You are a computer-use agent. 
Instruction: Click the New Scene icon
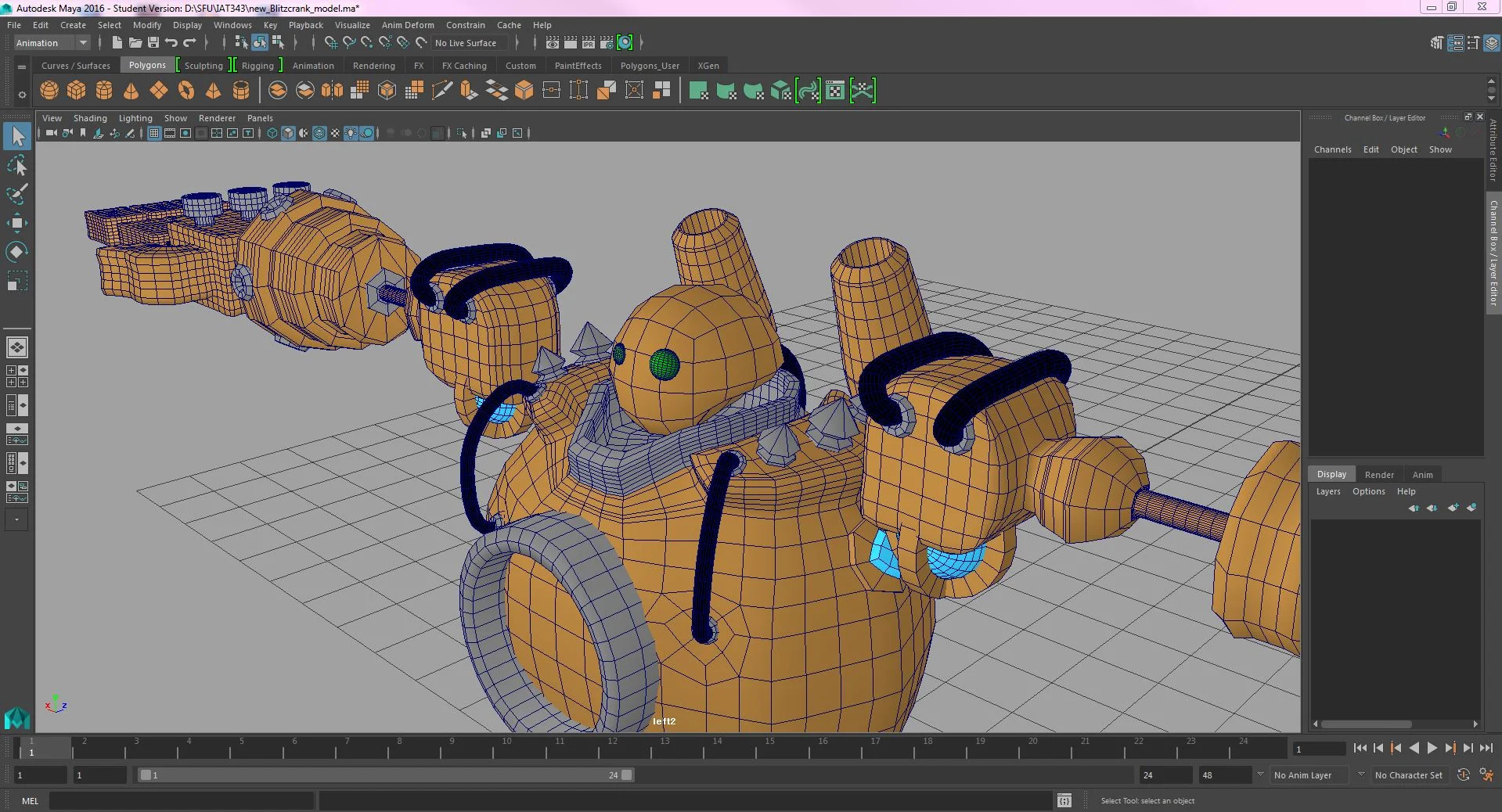(x=117, y=42)
